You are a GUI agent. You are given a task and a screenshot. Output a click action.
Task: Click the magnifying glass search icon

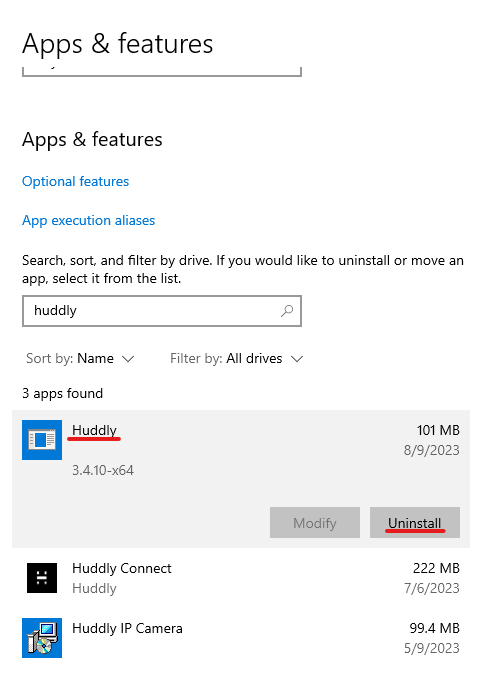coord(287,310)
